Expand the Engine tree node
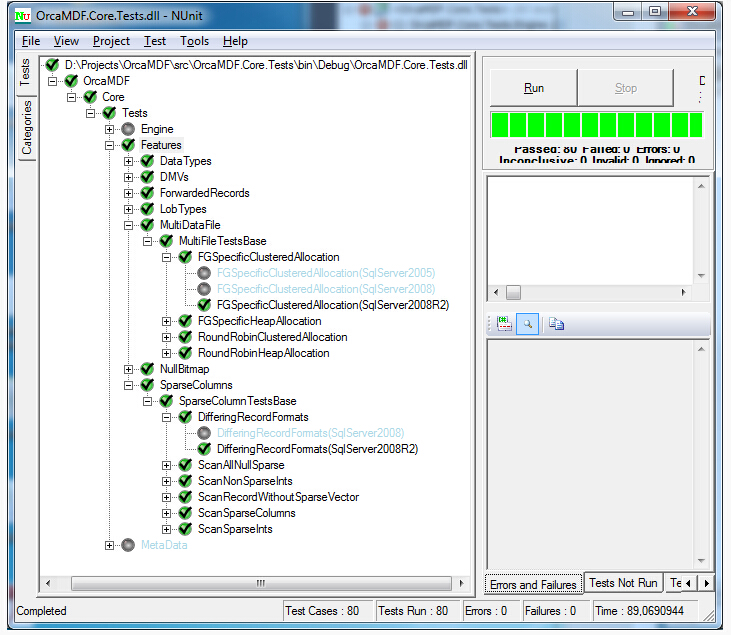Viewport: 731px width, 635px height. (x=110, y=129)
